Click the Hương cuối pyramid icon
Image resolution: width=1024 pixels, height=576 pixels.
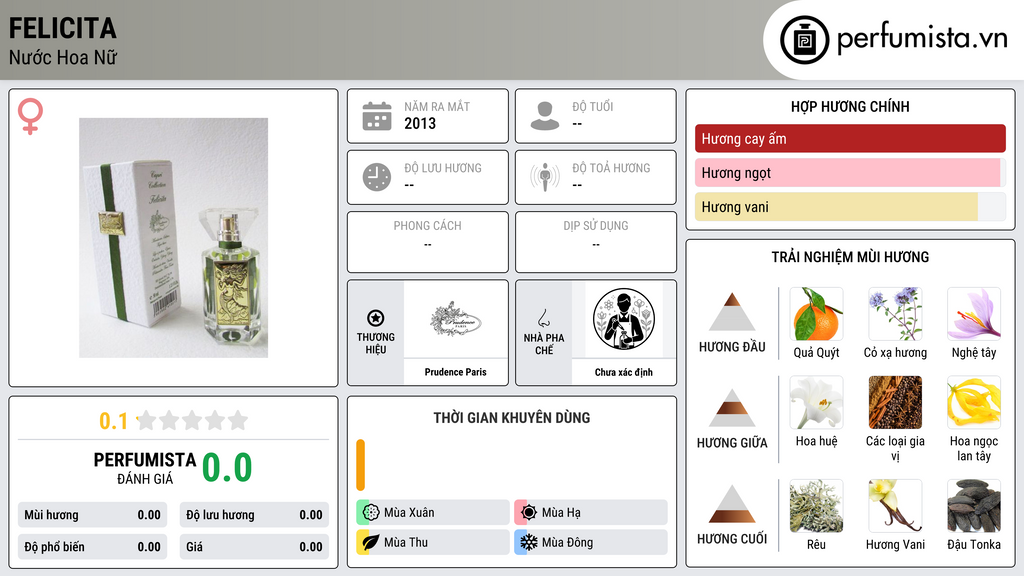[732, 504]
